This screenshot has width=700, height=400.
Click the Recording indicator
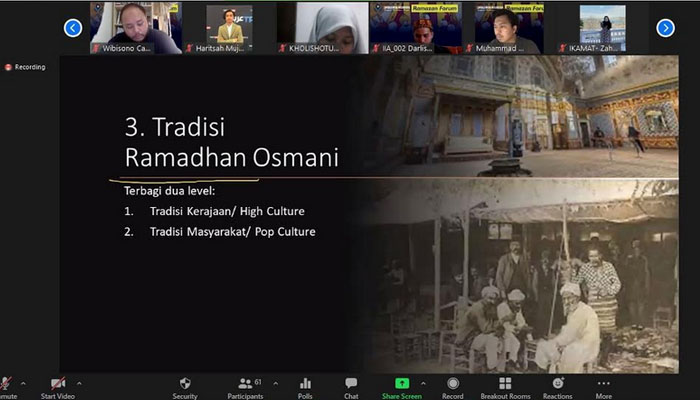(25, 67)
